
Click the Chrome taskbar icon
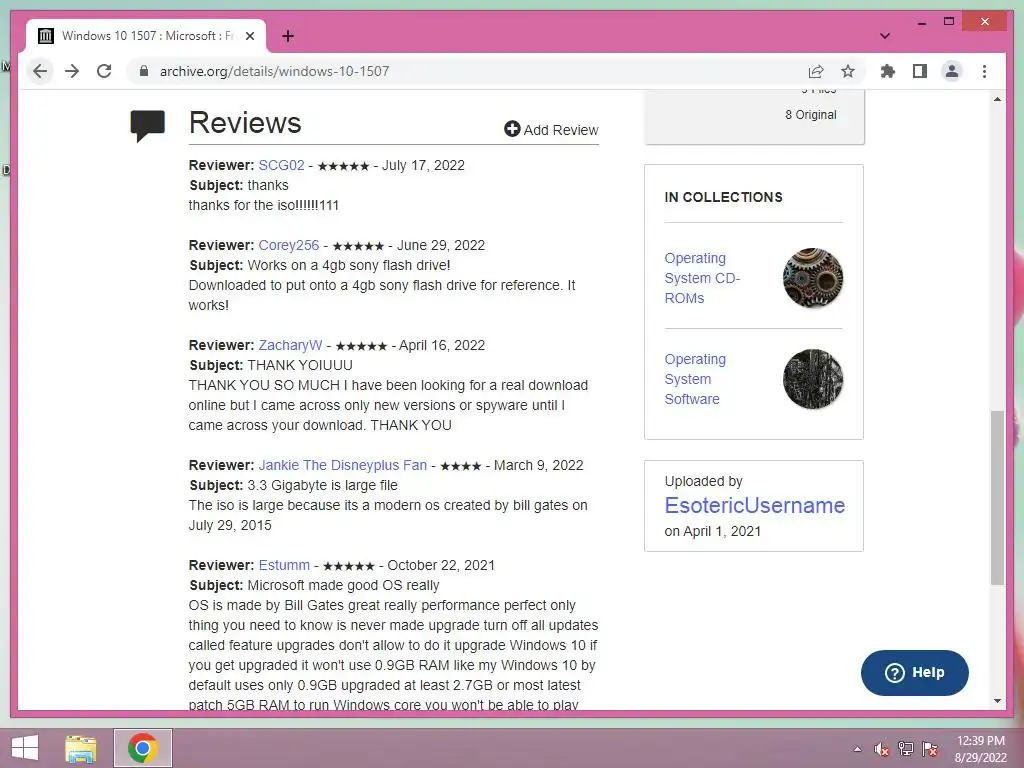click(143, 748)
